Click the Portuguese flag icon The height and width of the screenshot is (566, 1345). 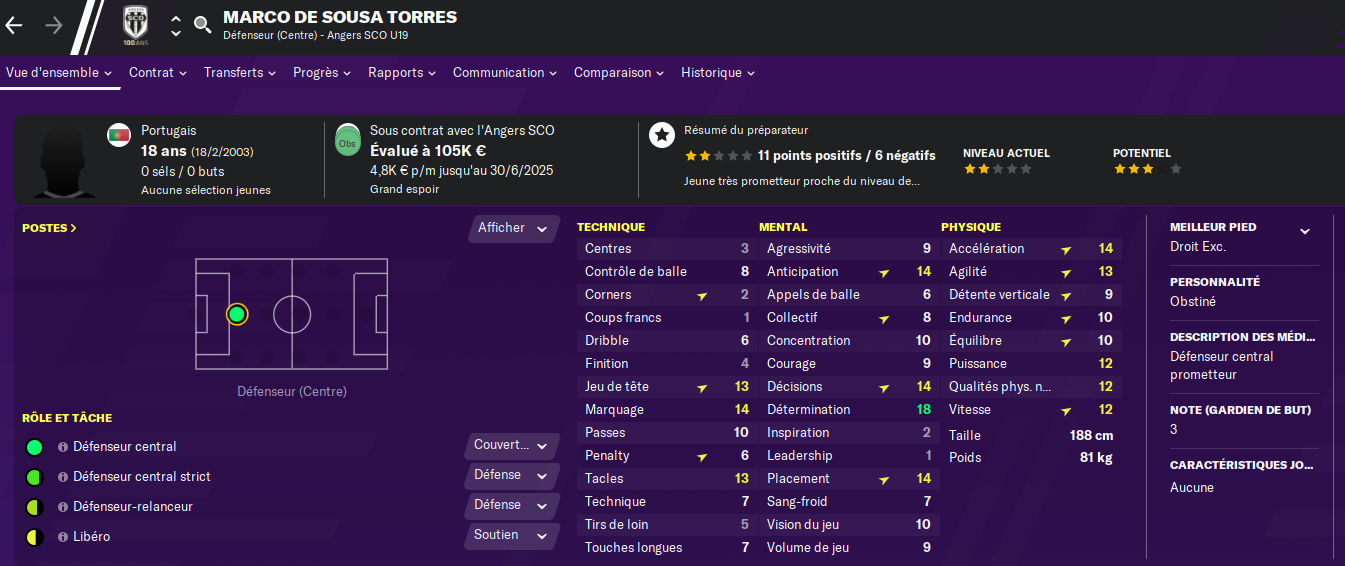pos(119,134)
